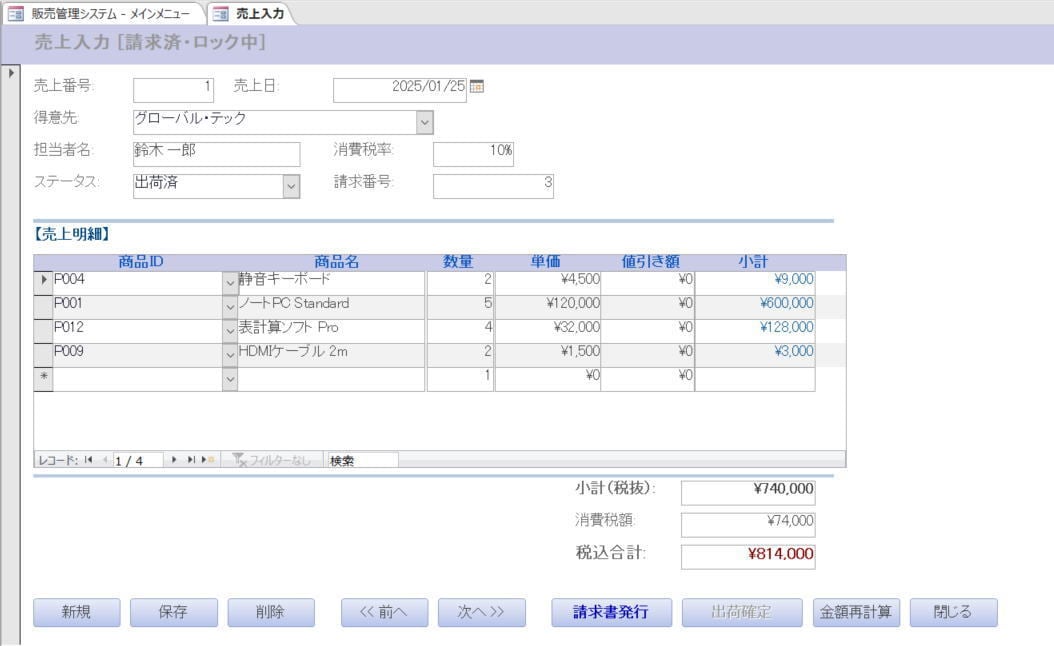The width and height of the screenshot is (1054, 646).
Task: Click the 担当者名 field showing 鈴木 一郎
Action: click(x=216, y=154)
